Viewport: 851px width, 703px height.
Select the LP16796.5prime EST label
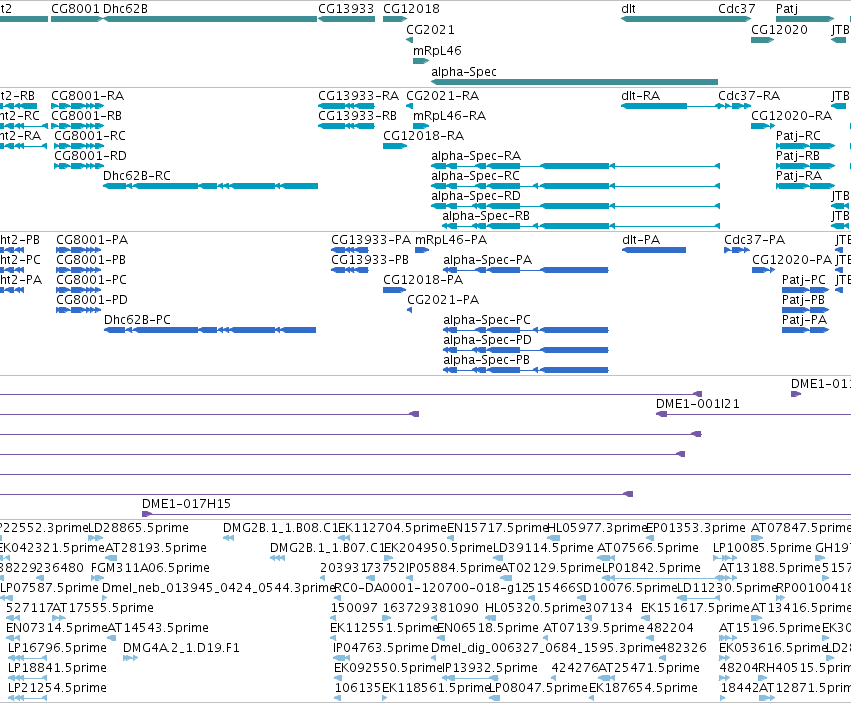coord(57,648)
